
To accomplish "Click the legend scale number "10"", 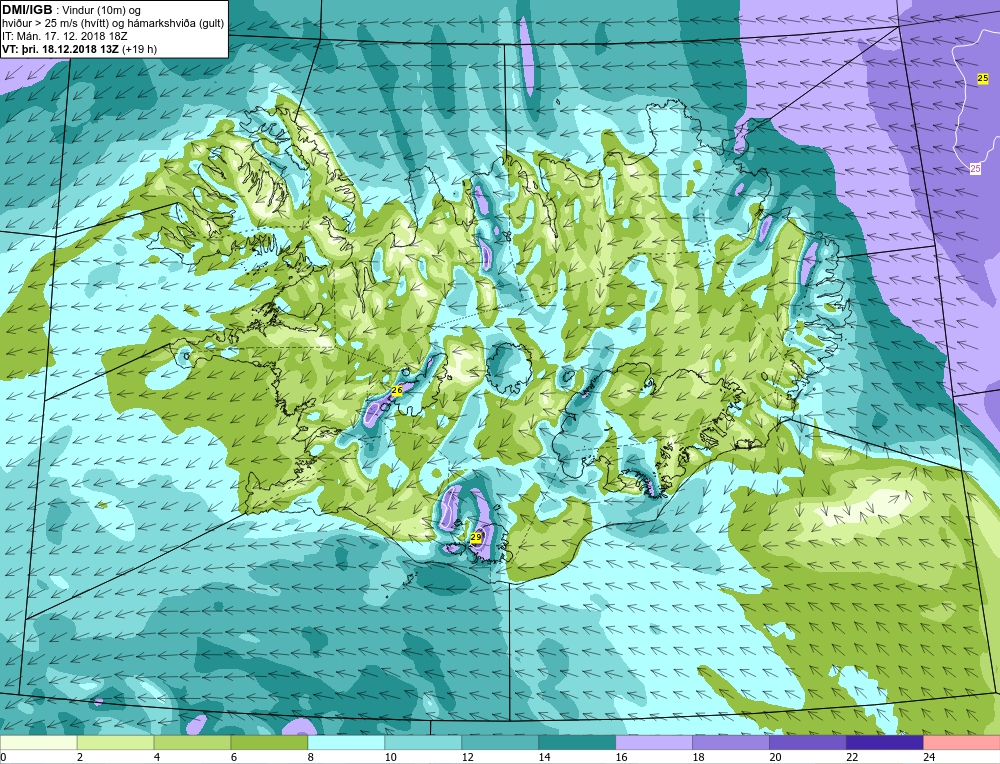I will 390,757.
